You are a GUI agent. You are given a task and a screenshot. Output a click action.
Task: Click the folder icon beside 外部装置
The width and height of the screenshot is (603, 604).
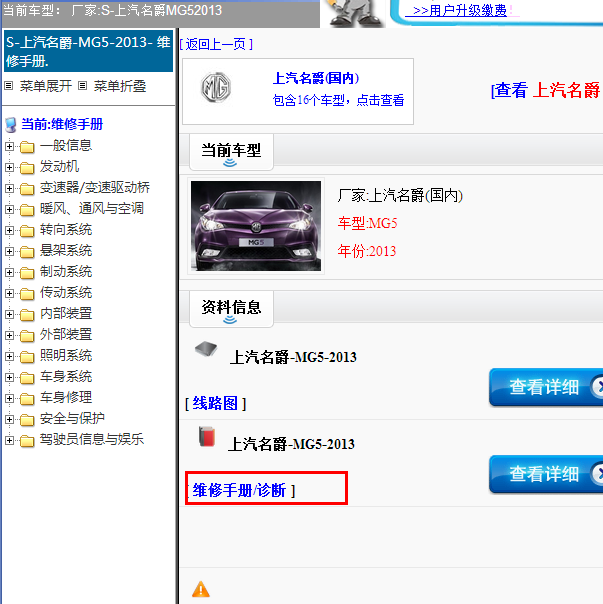tap(27, 336)
